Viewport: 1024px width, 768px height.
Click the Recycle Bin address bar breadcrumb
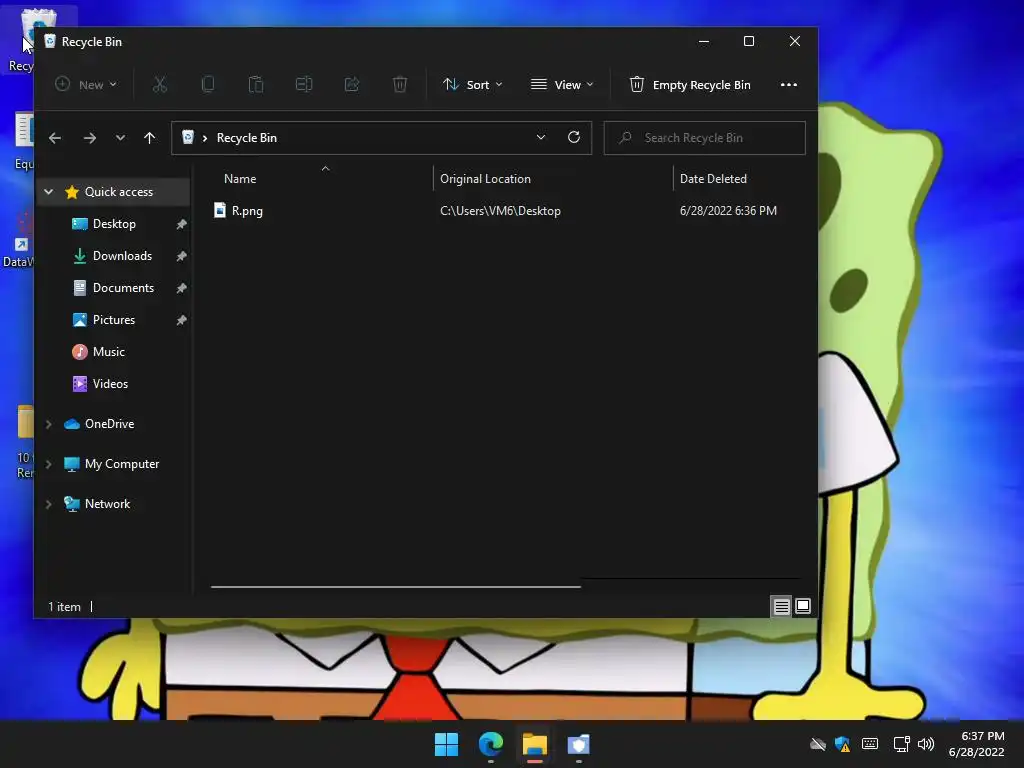coord(246,138)
